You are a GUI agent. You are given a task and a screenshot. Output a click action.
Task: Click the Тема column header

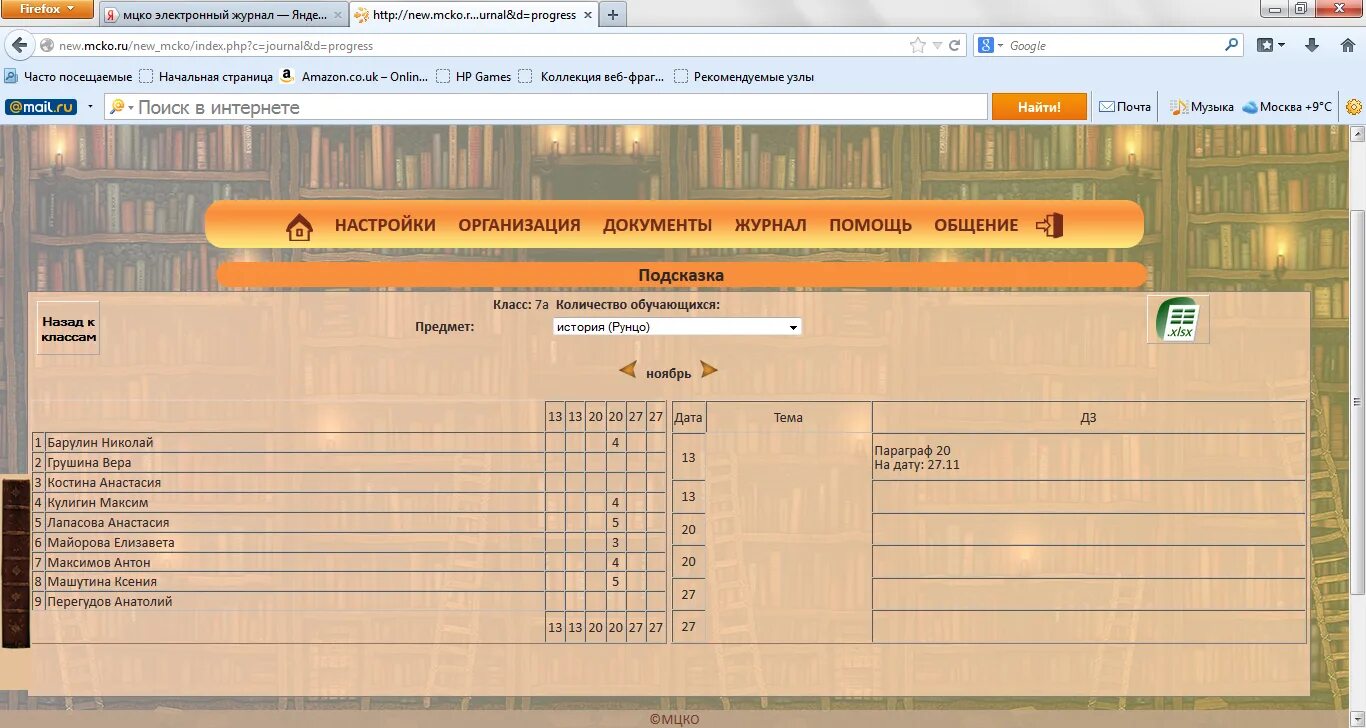tap(788, 418)
